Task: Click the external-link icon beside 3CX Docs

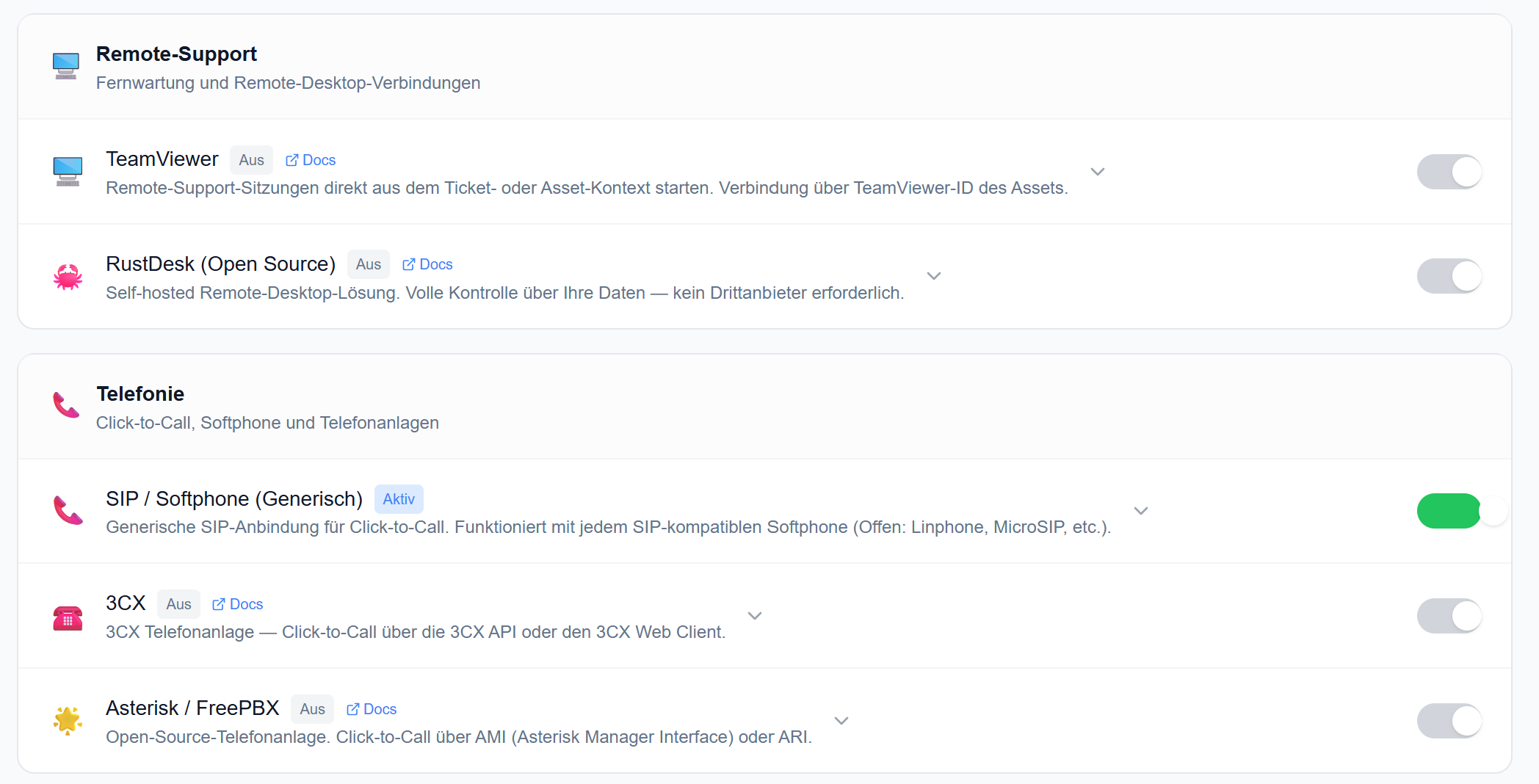Action: click(219, 603)
